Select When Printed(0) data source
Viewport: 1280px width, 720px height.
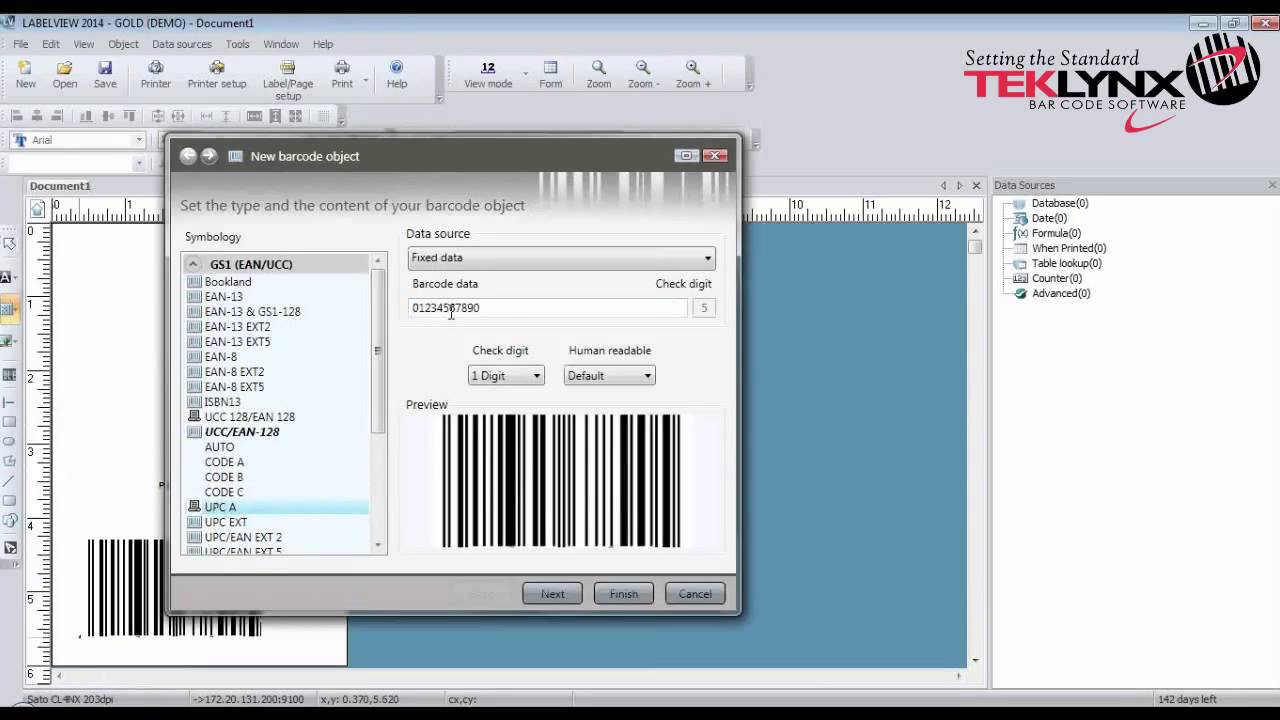click(x=1068, y=248)
